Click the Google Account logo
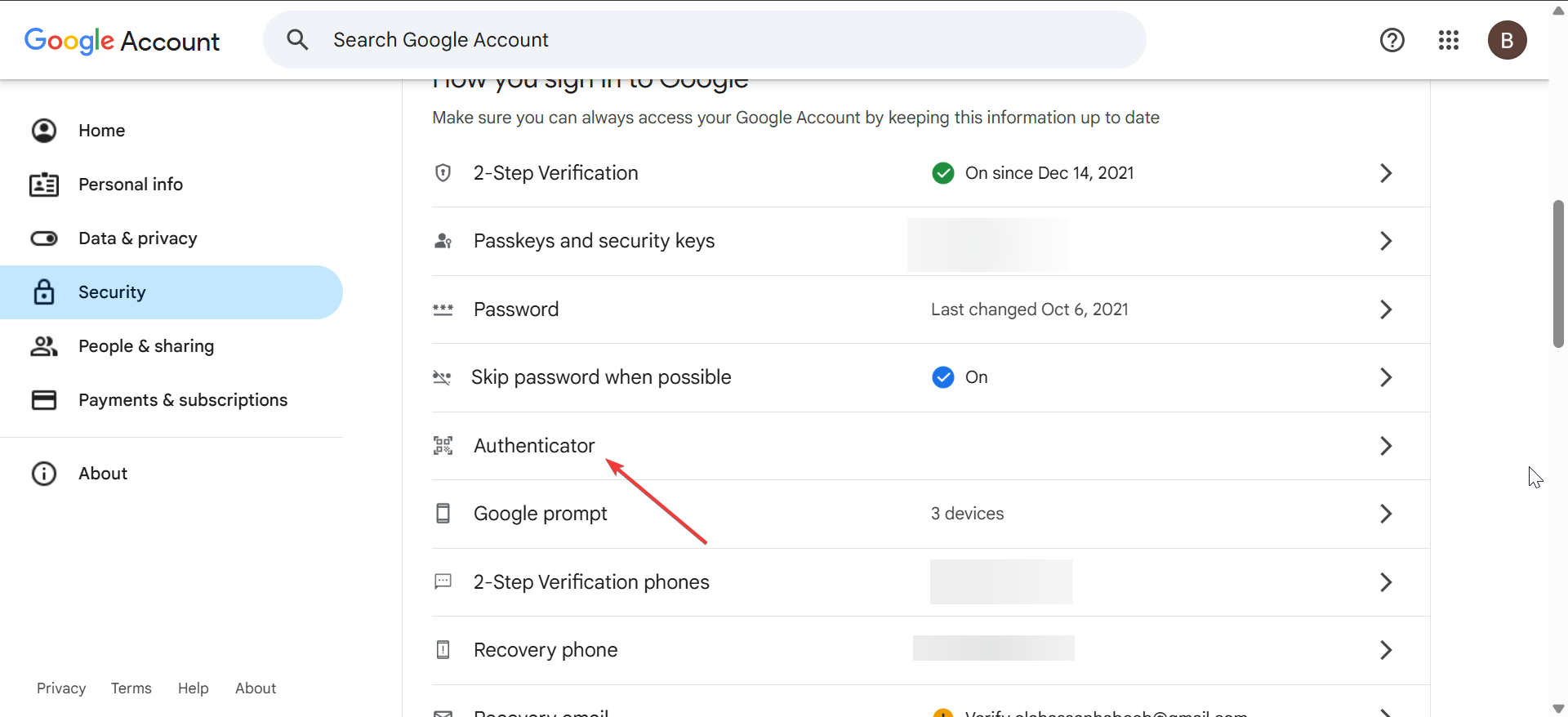The width and height of the screenshot is (1568, 717). [x=122, y=41]
